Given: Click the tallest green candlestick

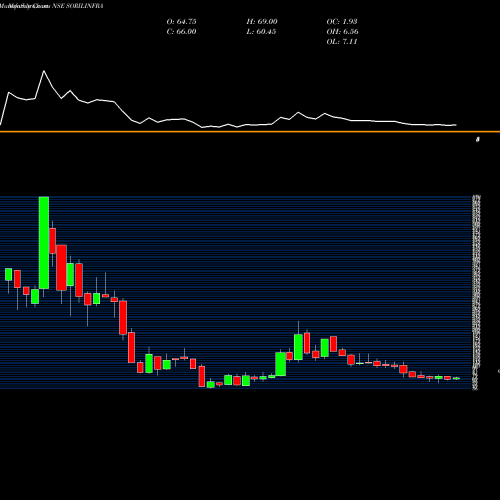Looking at the screenshot, I should (44, 243).
